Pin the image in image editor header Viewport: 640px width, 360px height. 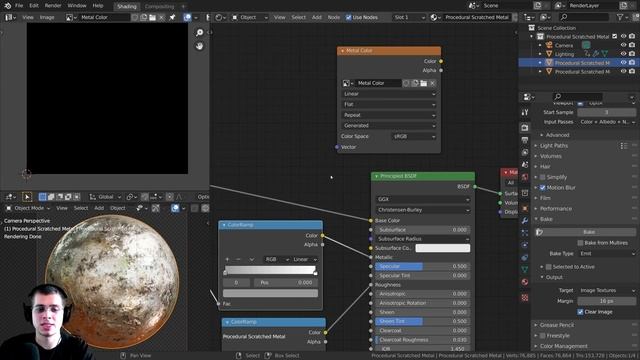coord(172,18)
